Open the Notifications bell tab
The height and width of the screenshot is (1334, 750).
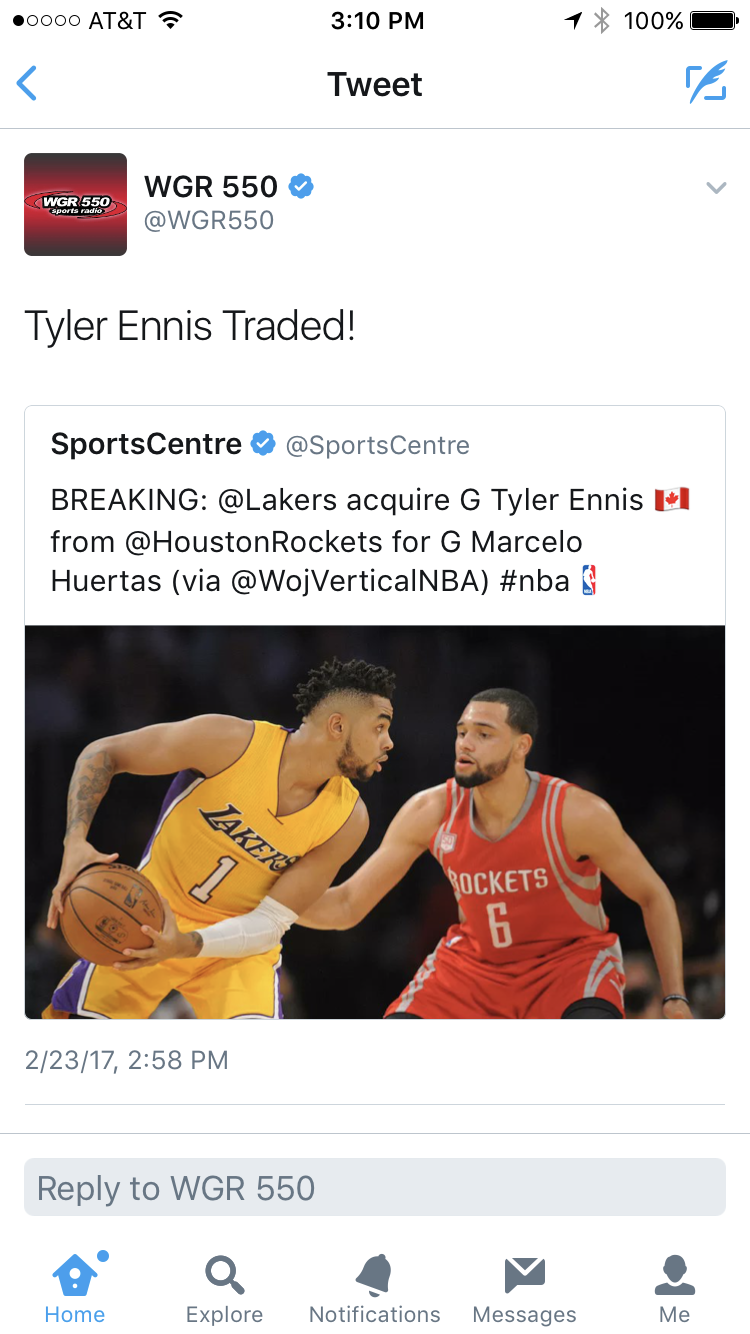point(375,1288)
